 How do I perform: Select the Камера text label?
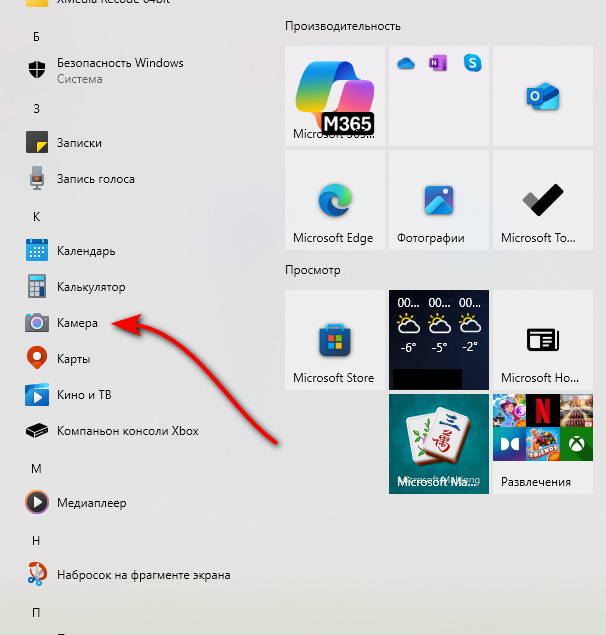tap(77, 323)
